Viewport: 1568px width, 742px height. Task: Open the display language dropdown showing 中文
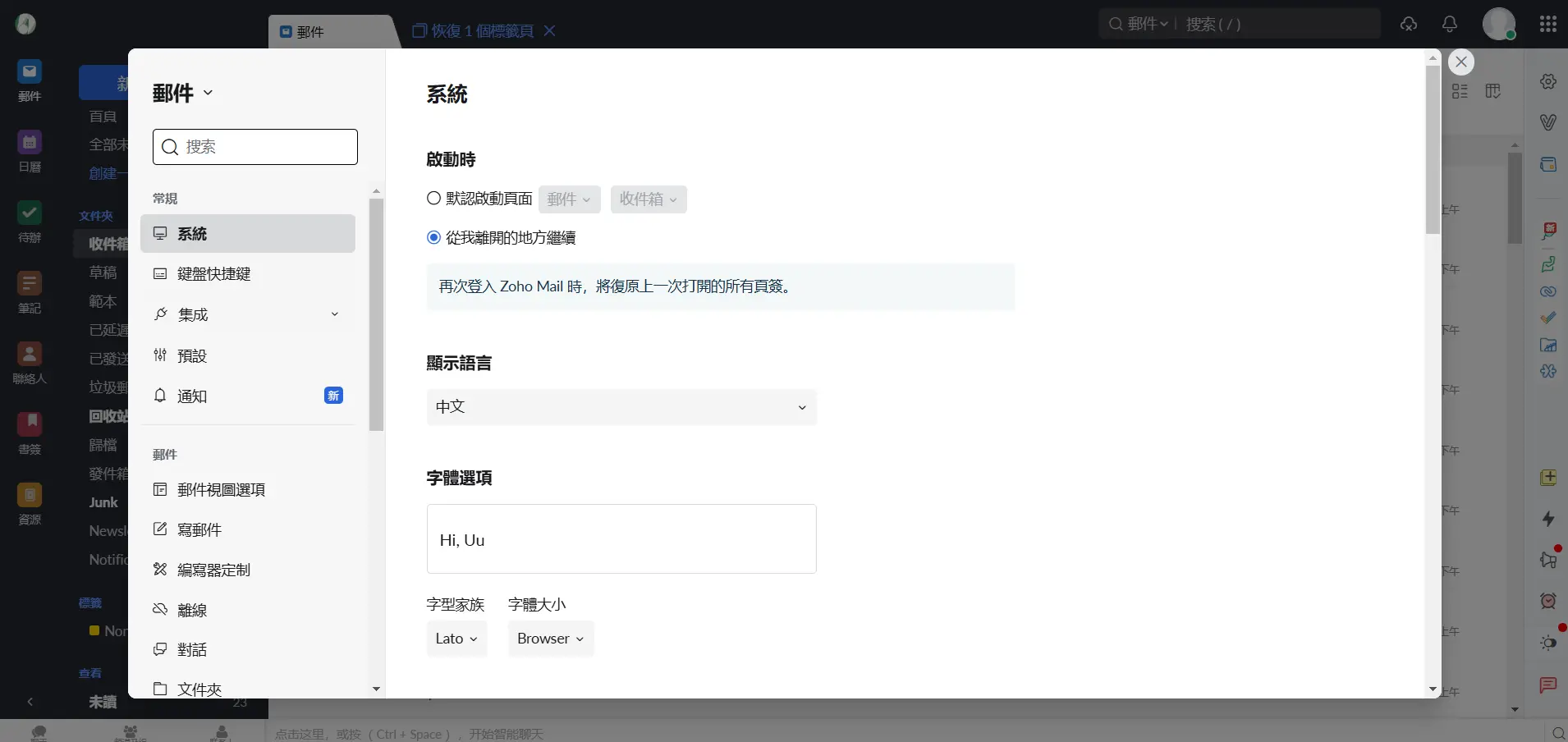(x=621, y=407)
